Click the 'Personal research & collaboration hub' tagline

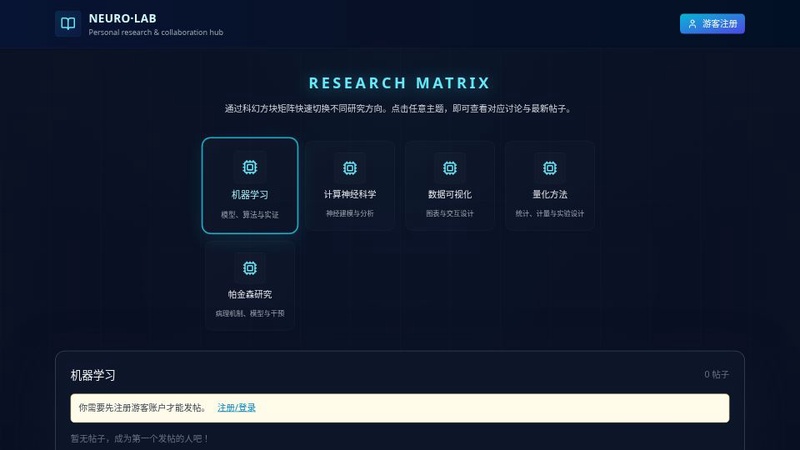click(x=156, y=32)
